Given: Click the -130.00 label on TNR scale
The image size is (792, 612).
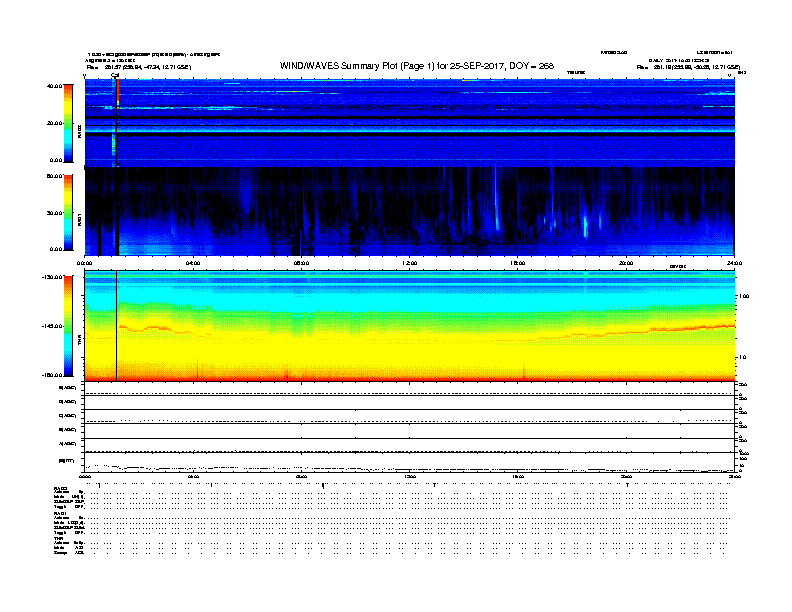Looking at the screenshot, I should 53,277.
